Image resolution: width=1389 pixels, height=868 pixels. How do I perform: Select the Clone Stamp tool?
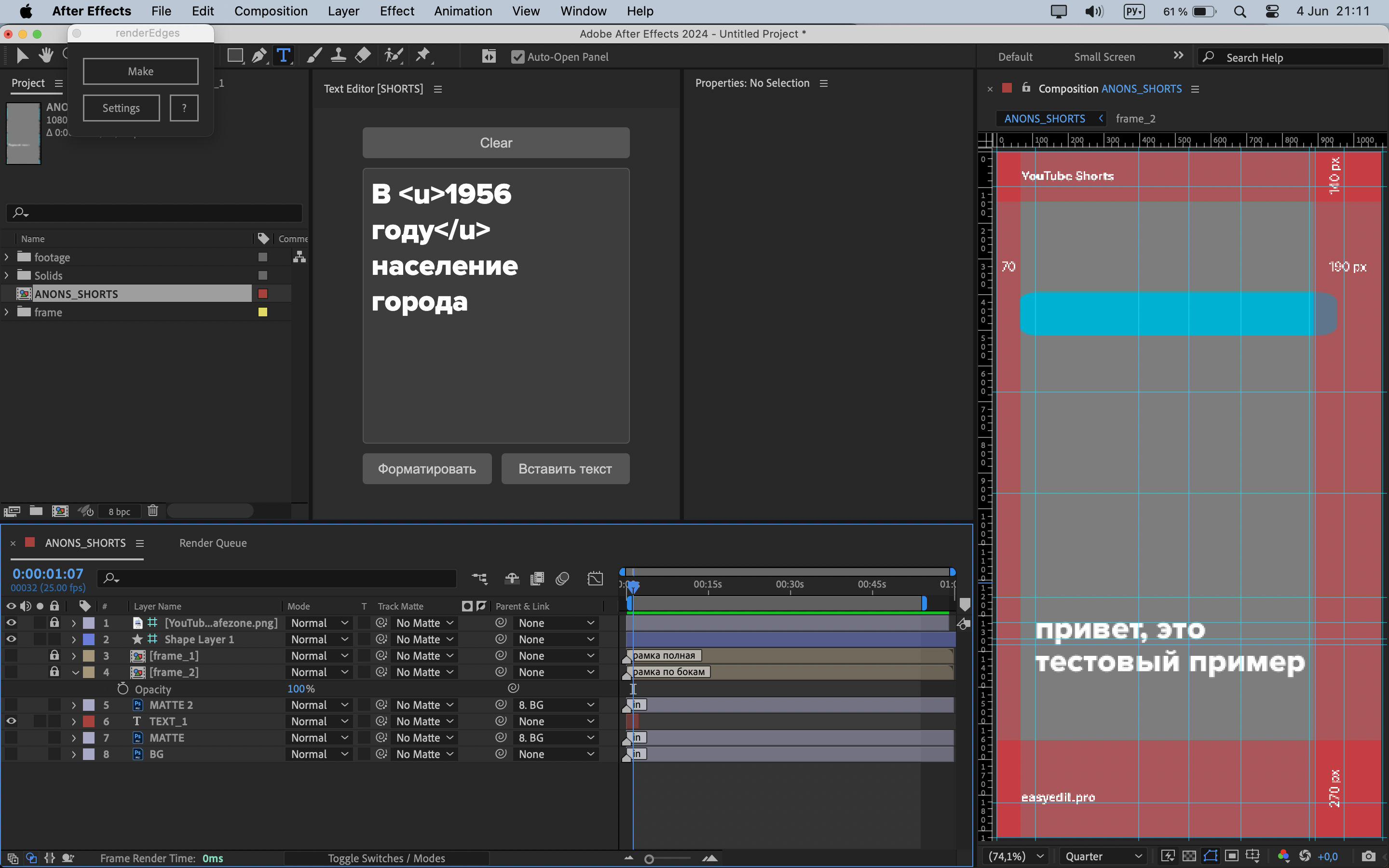339,55
